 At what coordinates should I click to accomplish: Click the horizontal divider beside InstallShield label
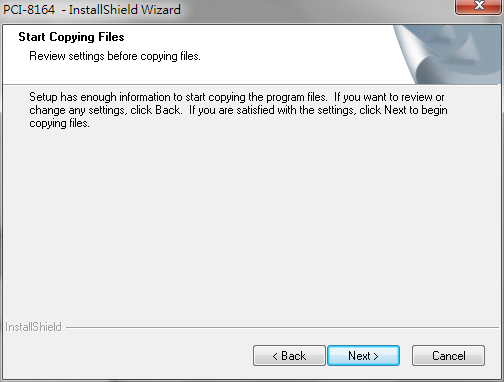[x=282, y=327]
